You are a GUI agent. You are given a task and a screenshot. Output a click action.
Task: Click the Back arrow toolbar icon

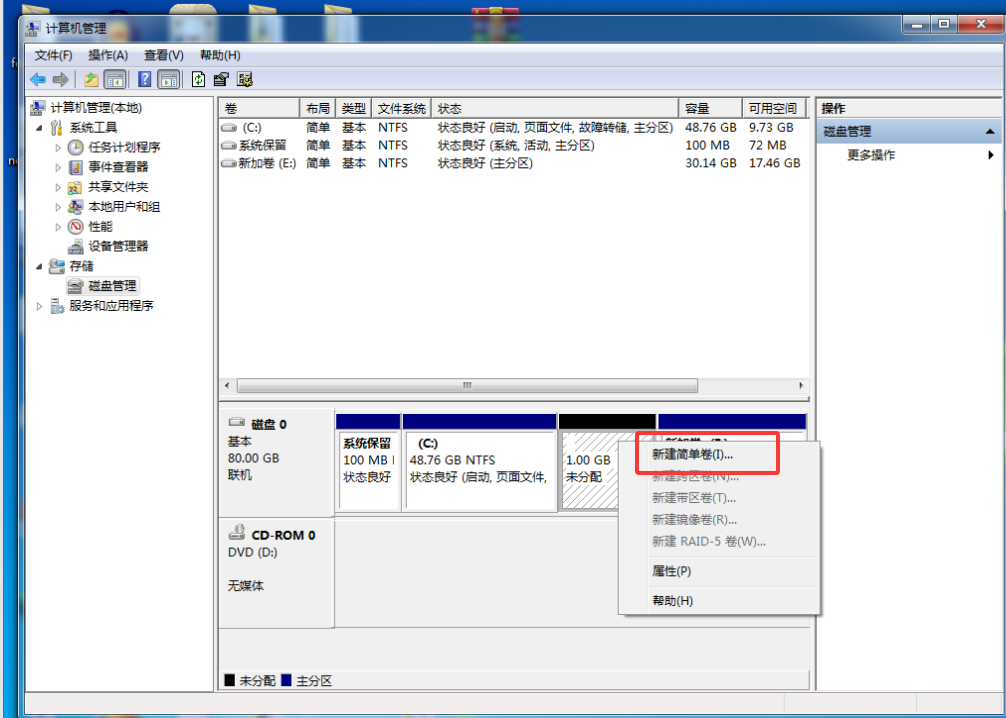tap(38, 80)
